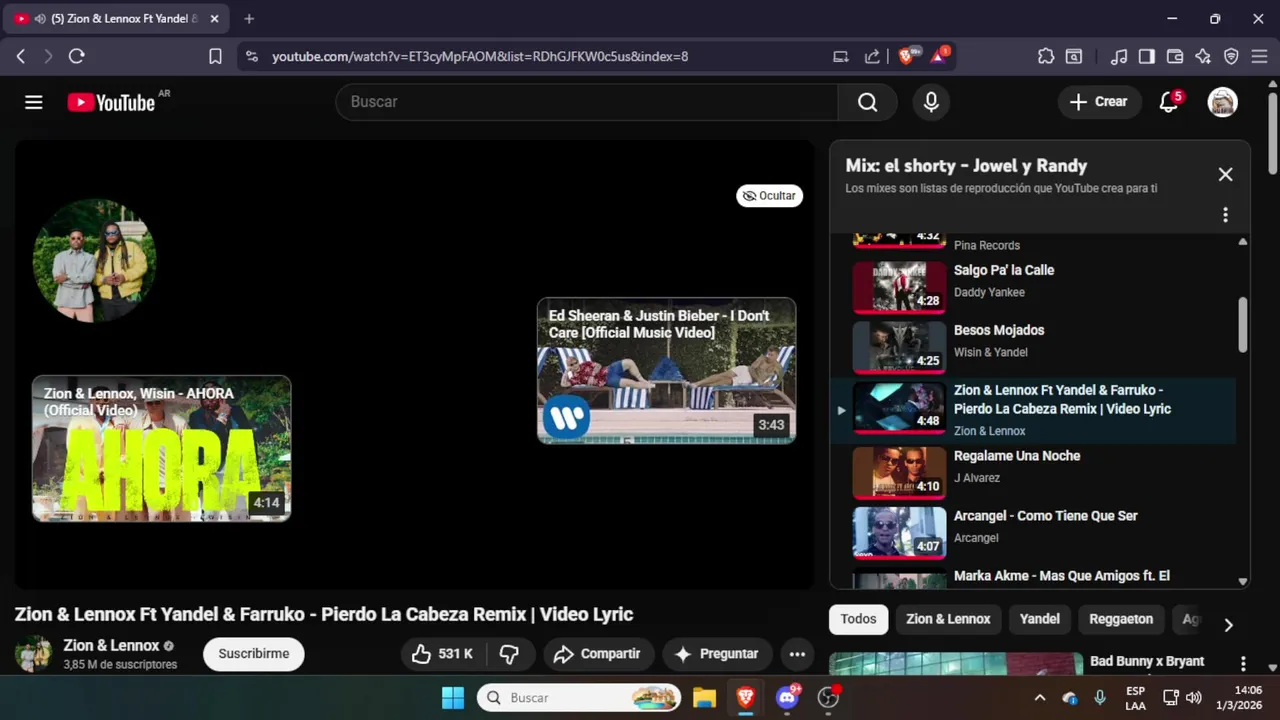Open Leo AI assistant icon
This screenshot has height=720, width=1280.
(x=1203, y=57)
